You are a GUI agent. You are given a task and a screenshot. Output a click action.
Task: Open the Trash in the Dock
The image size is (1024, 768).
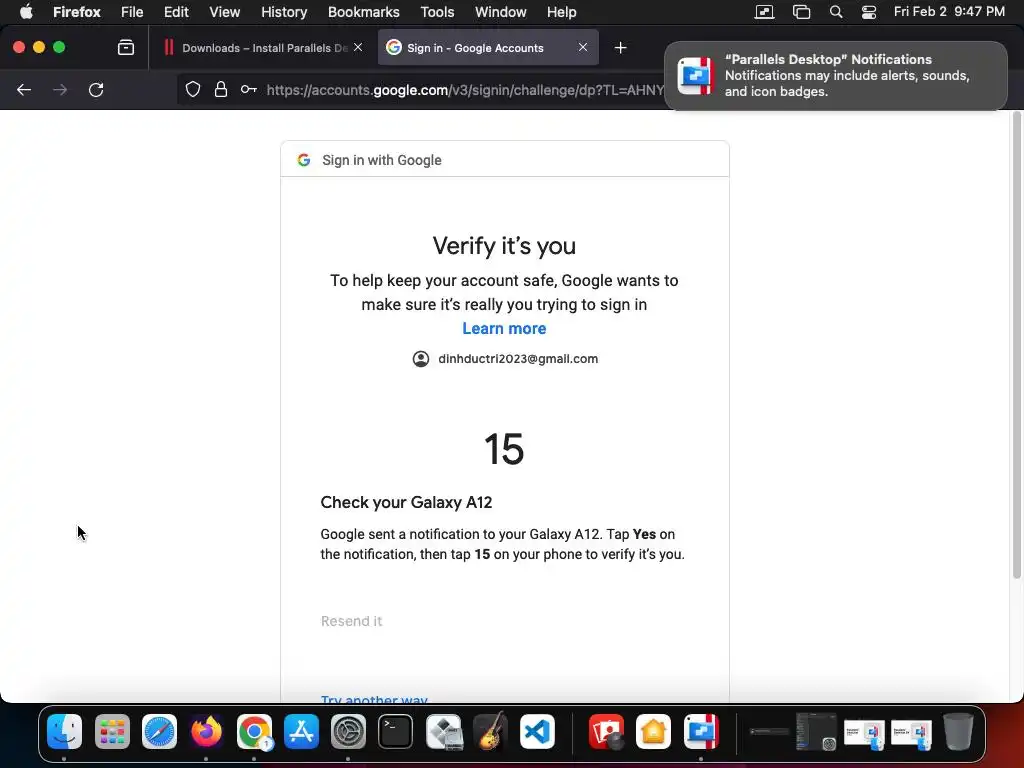(958, 731)
